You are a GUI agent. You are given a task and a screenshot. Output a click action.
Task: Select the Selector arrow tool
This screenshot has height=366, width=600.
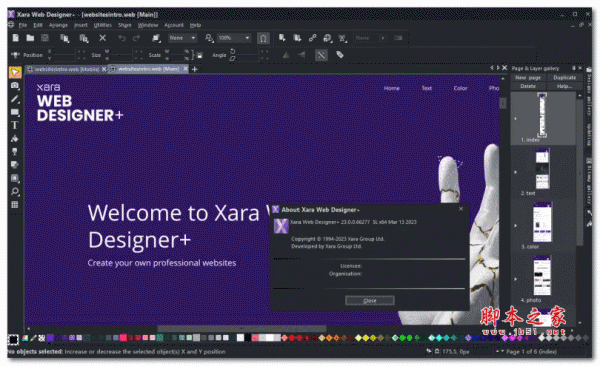(15, 72)
